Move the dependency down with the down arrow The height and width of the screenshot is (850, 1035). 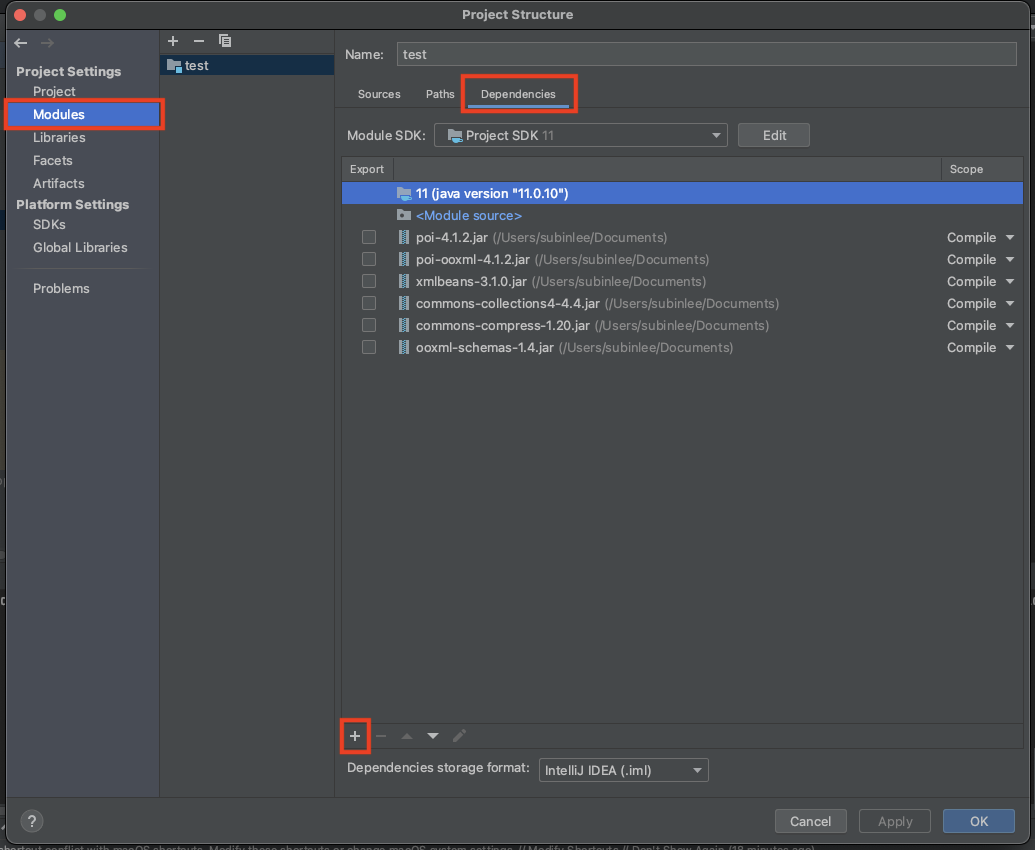(433, 736)
